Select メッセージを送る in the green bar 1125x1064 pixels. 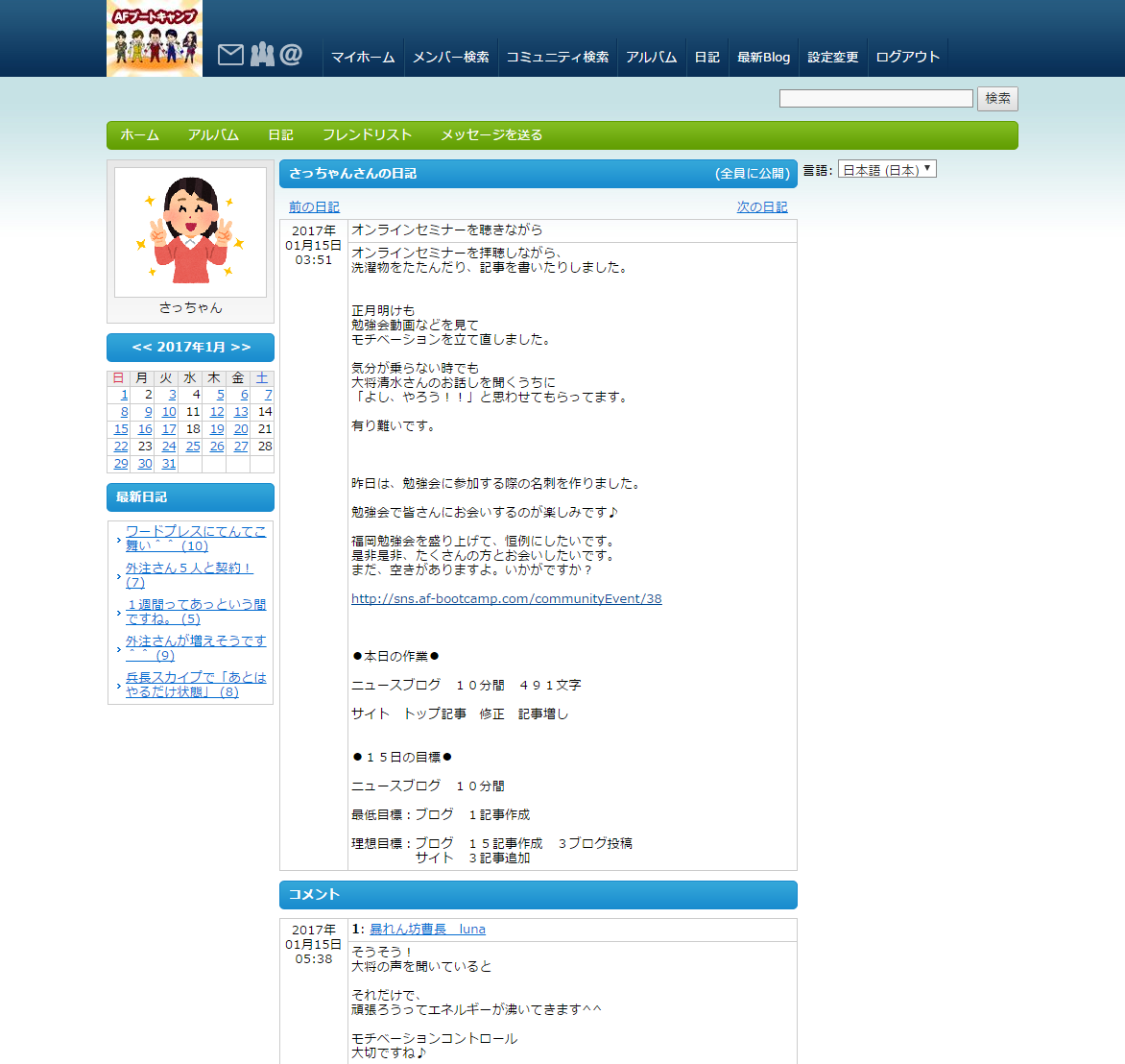pos(491,135)
